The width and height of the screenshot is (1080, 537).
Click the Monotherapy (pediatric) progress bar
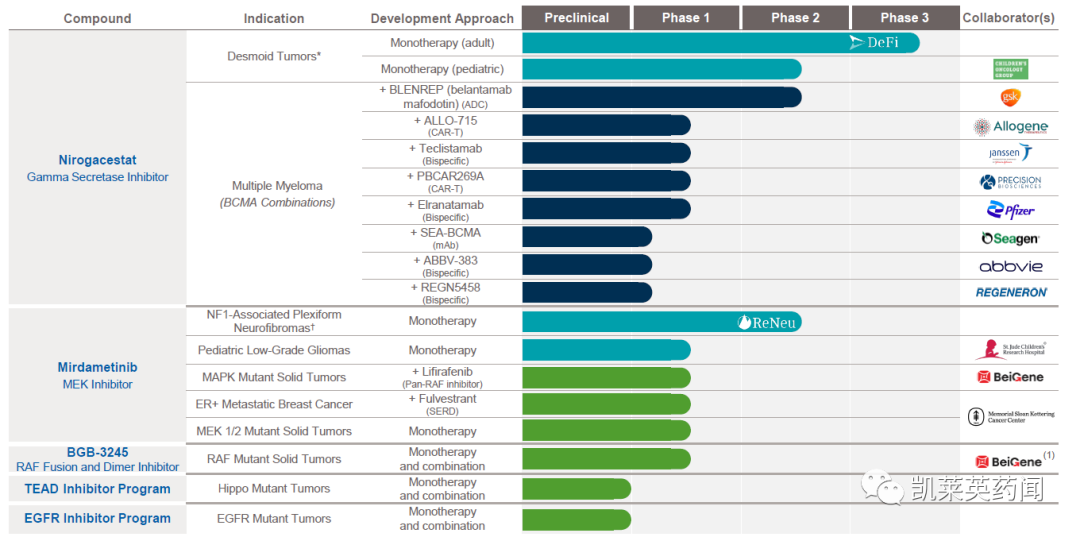click(662, 69)
